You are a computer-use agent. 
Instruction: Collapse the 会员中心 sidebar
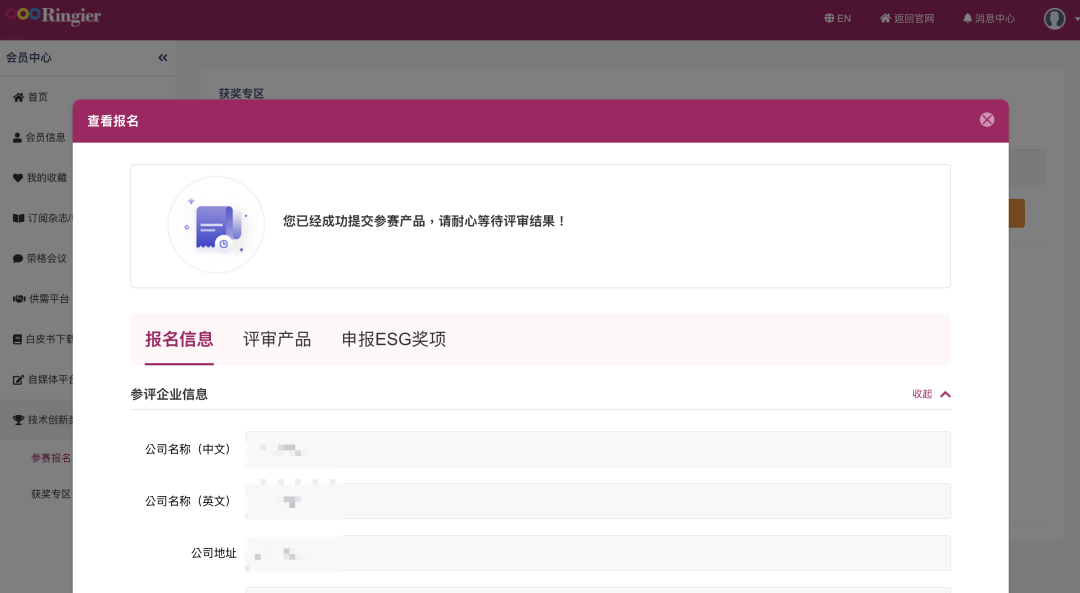click(x=162, y=58)
